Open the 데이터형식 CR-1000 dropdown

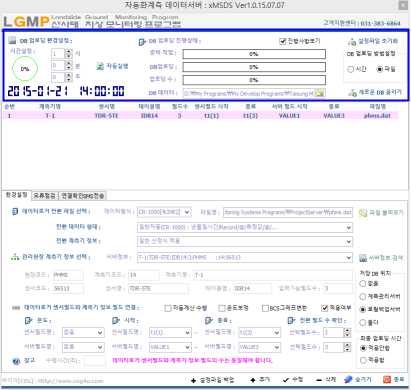164,212
